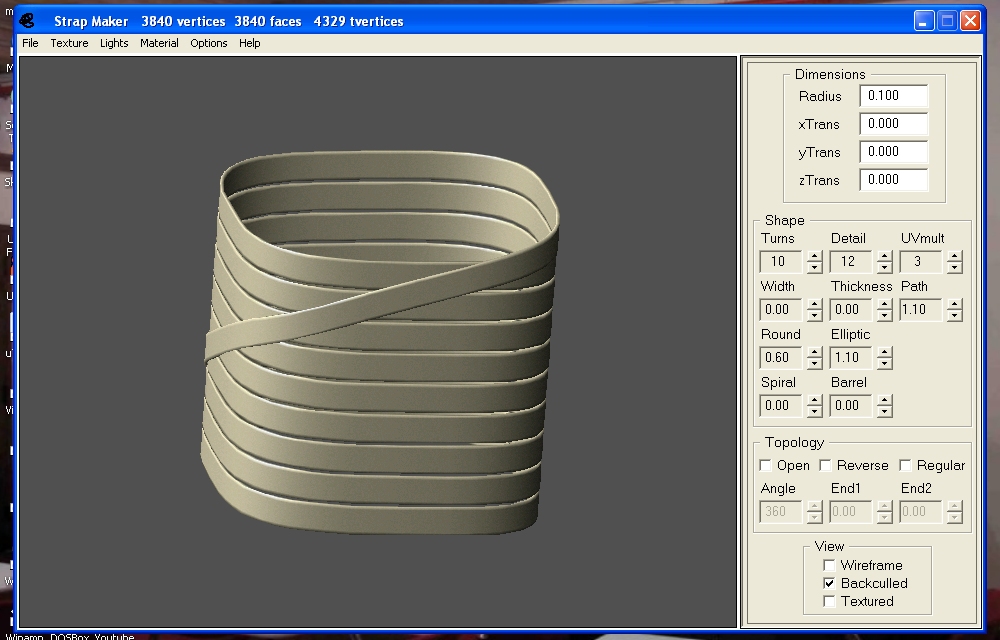Open the Texture menu
The width and height of the screenshot is (1000, 640).
tap(69, 43)
